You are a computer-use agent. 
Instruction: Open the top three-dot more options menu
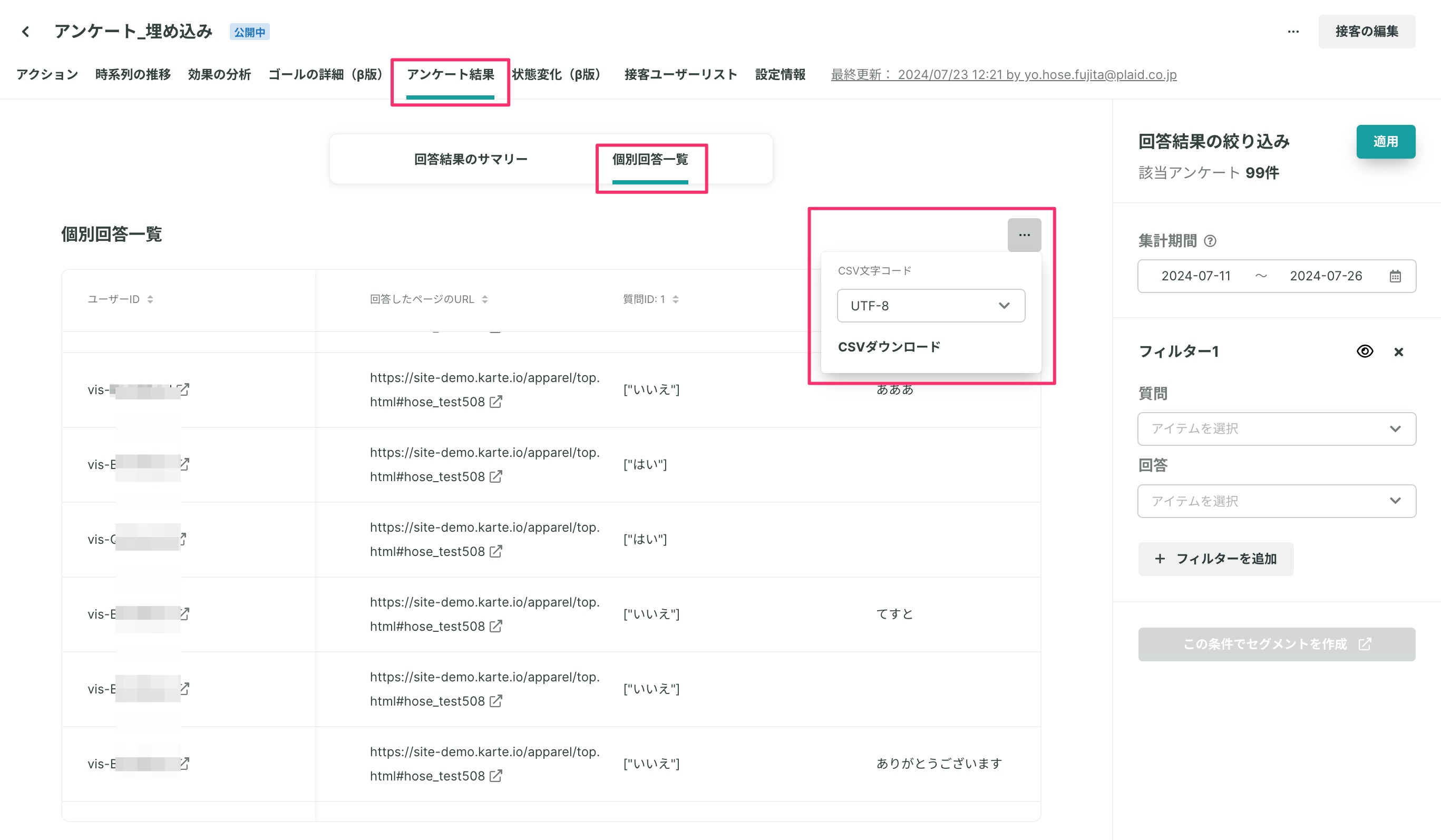coord(1293,32)
